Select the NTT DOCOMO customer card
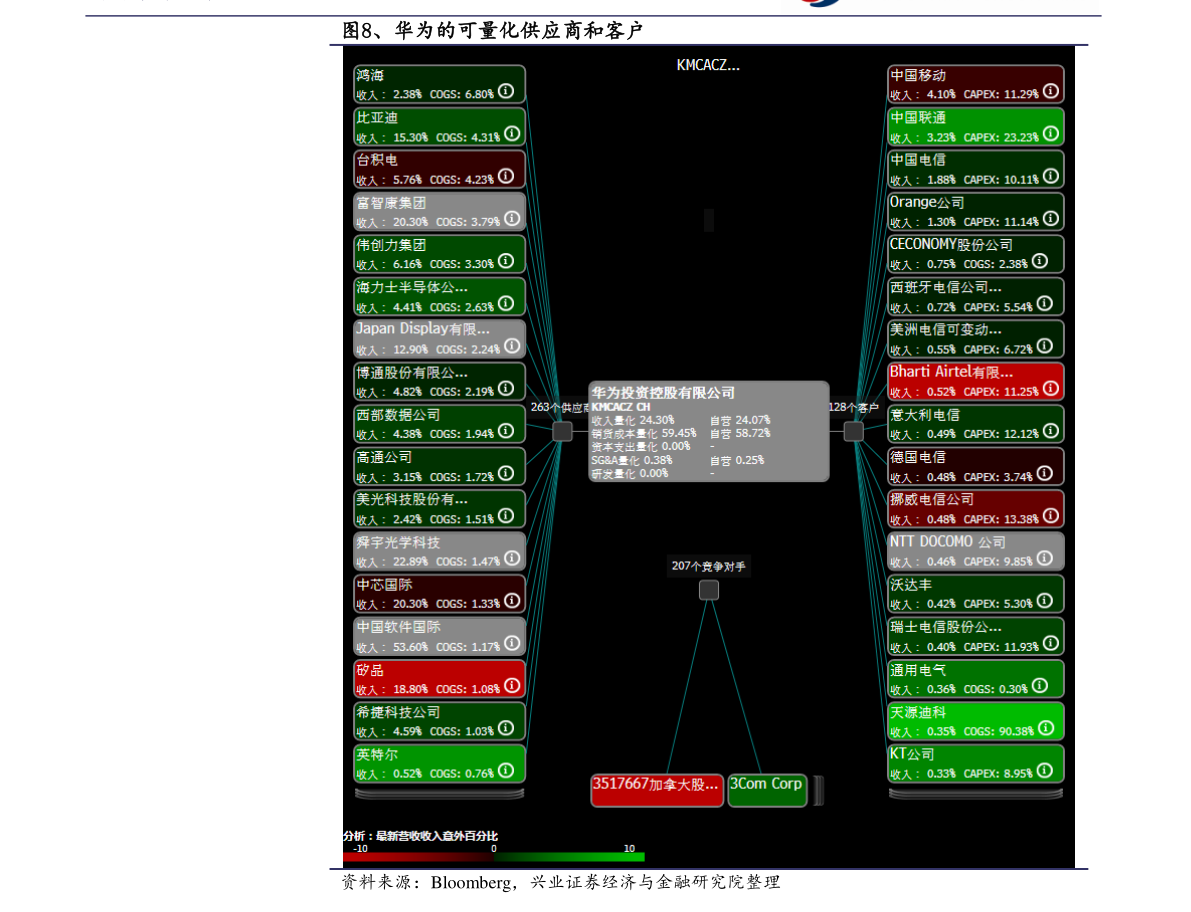The height and width of the screenshot is (912, 1191). pos(976,551)
